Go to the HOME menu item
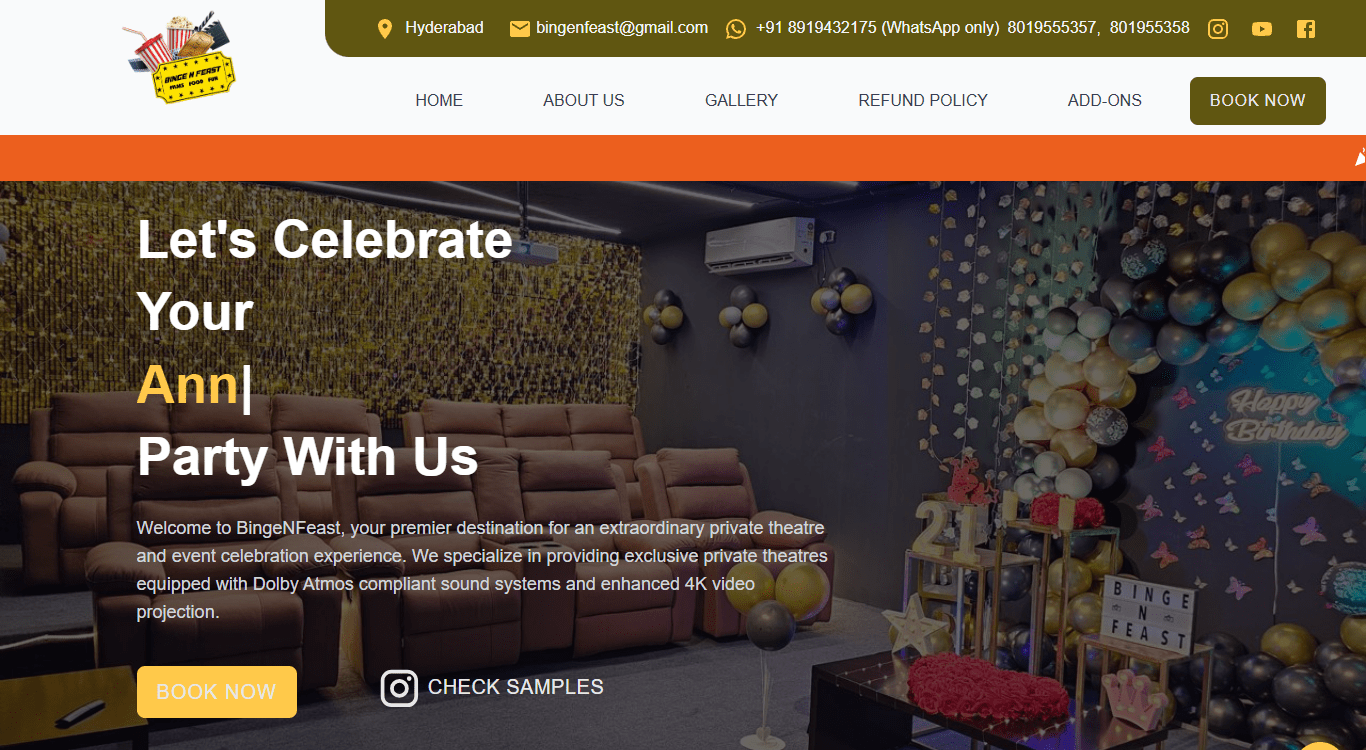 click(x=439, y=100)
